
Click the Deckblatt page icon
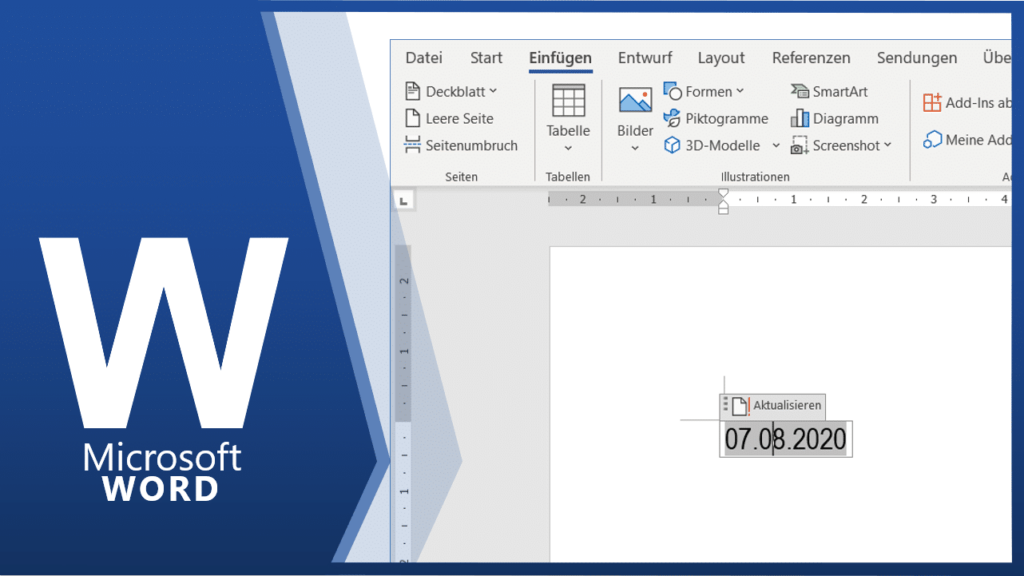coord(412,91)
